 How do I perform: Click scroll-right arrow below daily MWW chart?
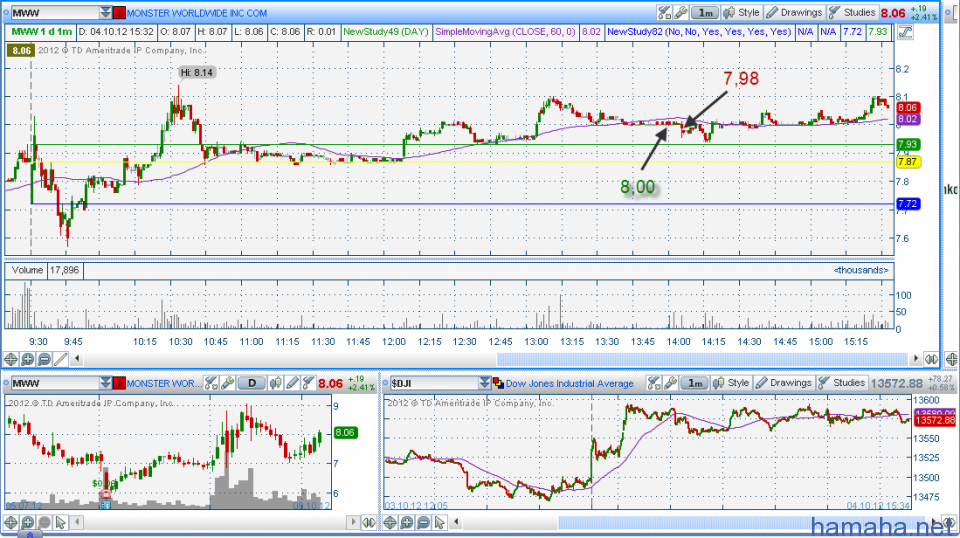[353, 522]
